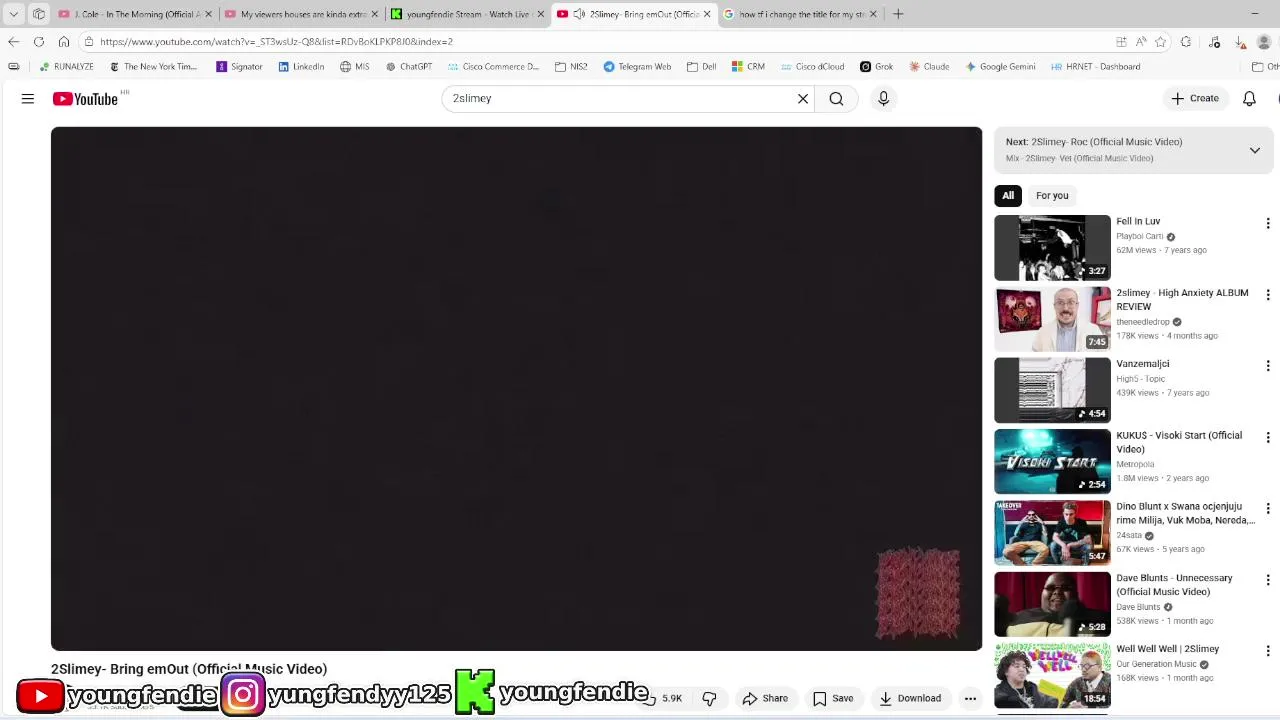Open theneedledrop channel name
Viewport: 1280px width, 720px height.
[x=1143, y=322]
